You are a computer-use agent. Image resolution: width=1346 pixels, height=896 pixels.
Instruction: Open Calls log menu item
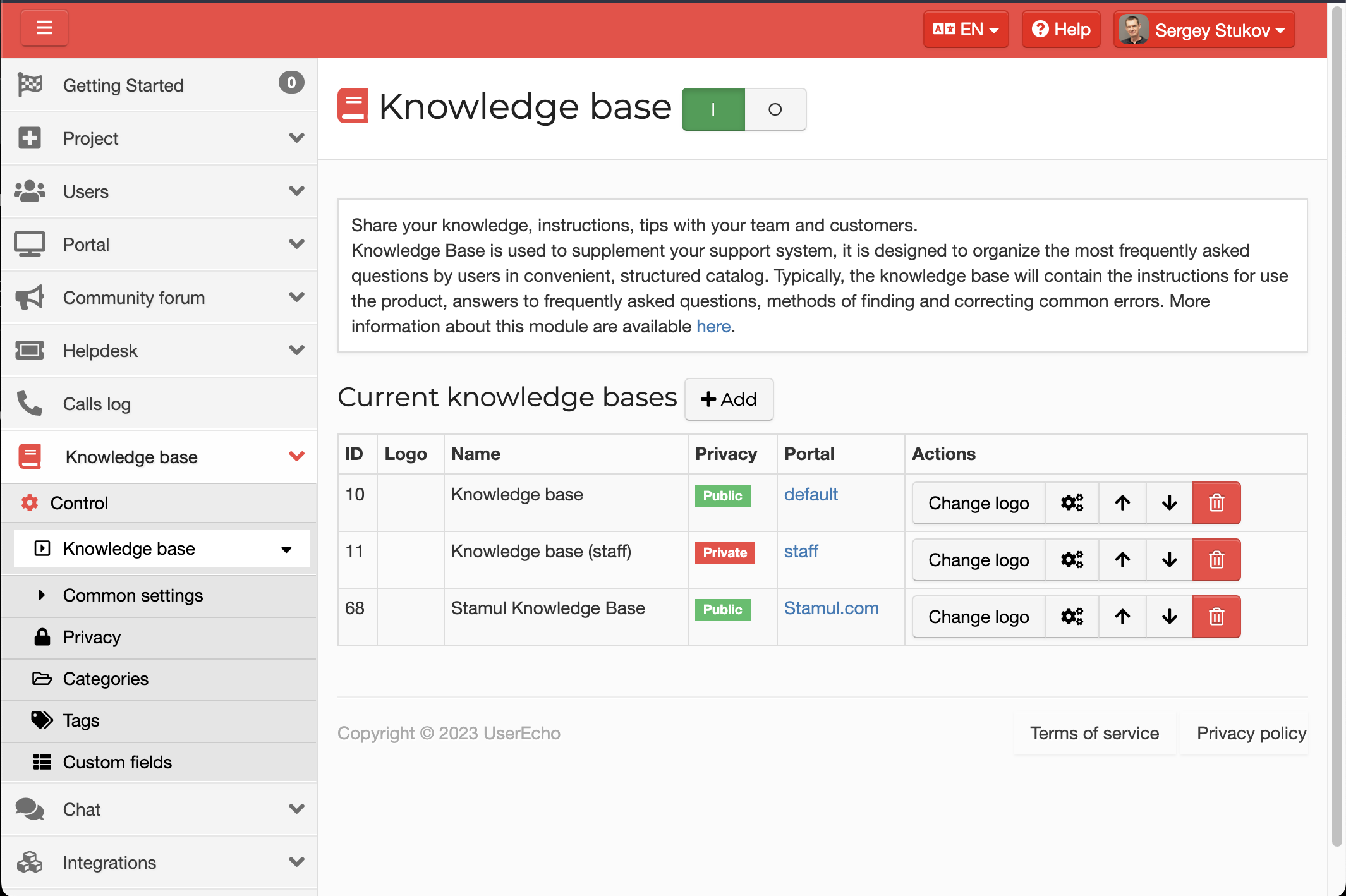point(159,403)
